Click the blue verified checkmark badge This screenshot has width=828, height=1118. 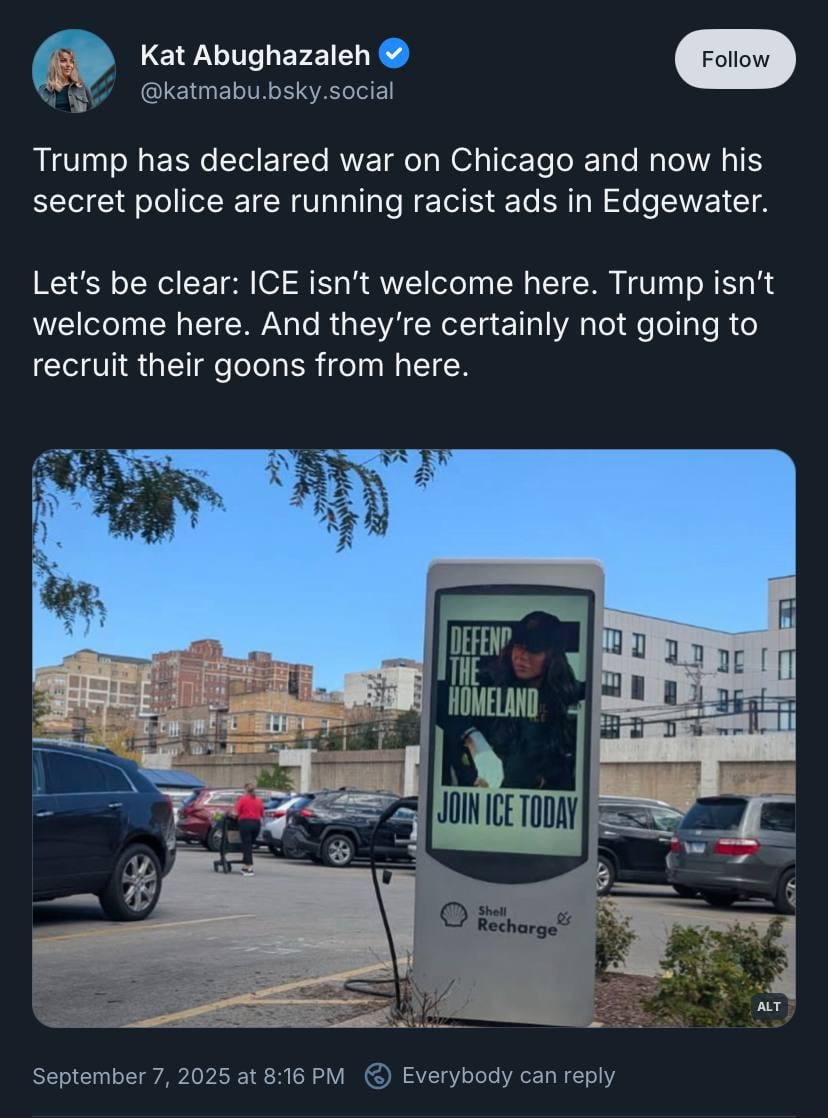coord(394,54)
